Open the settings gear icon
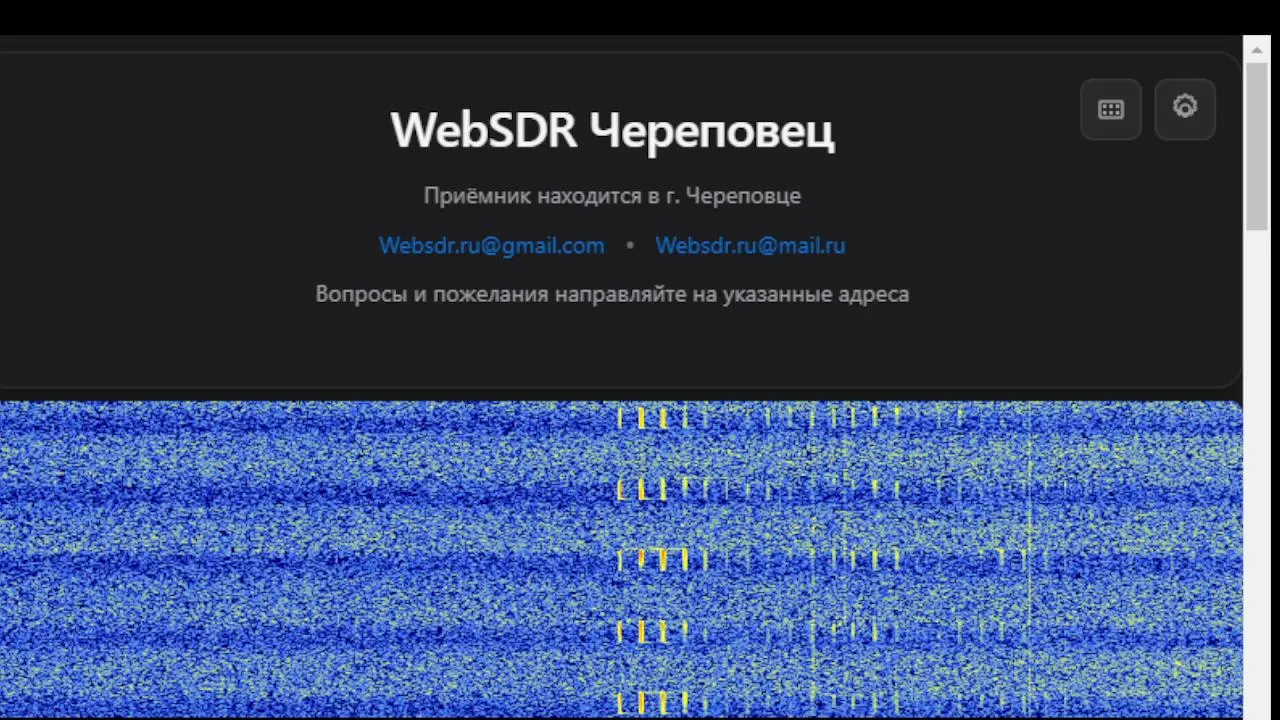1280x720 pixels. [1185, 109]
